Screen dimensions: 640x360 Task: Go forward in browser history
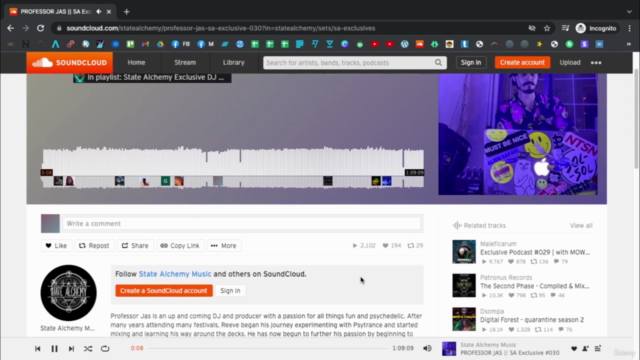pos(25,28)
